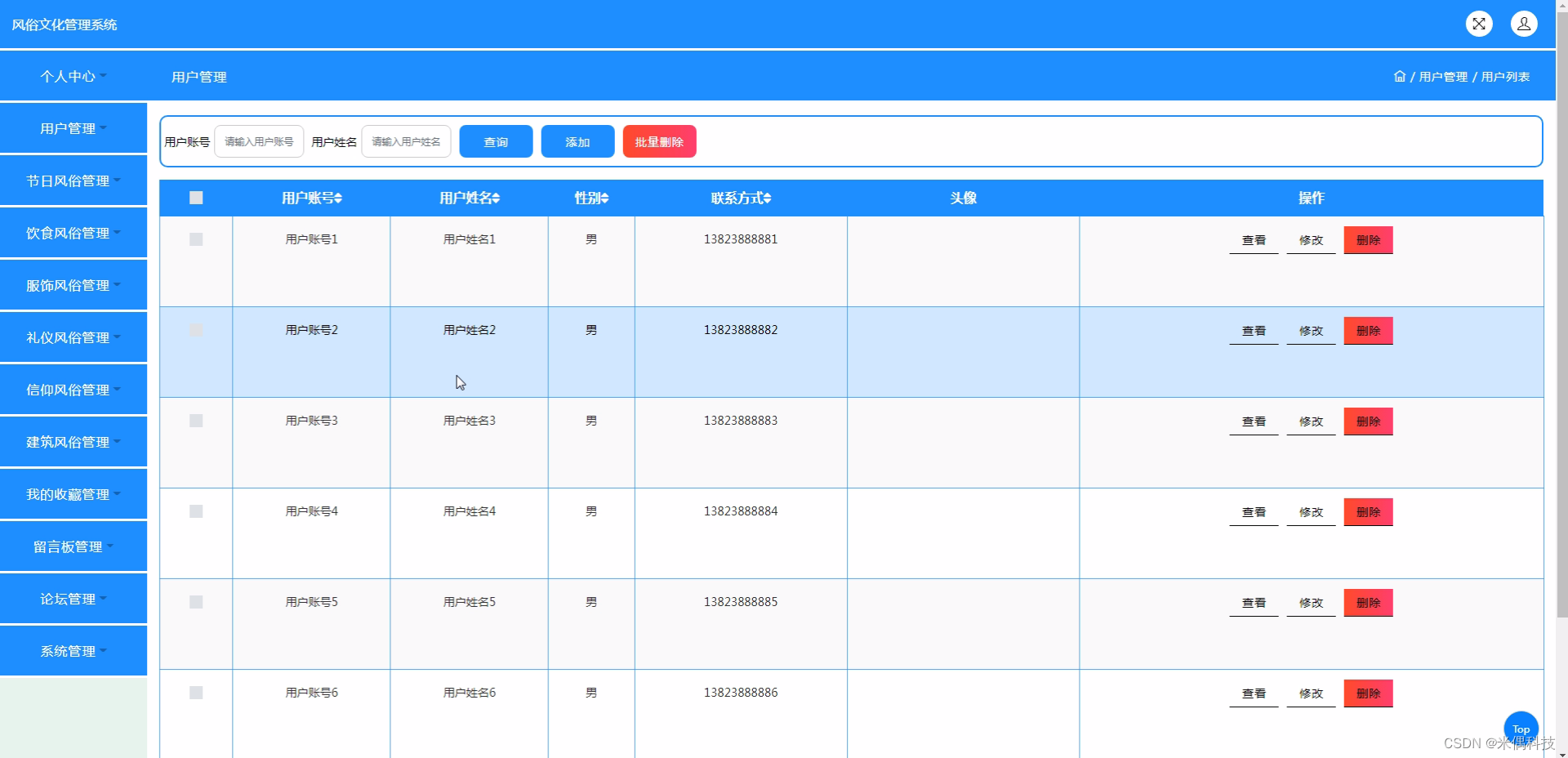The image size is (1568, 758).
Task: Edit 用户账号1 with 修改 button
Action: click(1311, 240)
